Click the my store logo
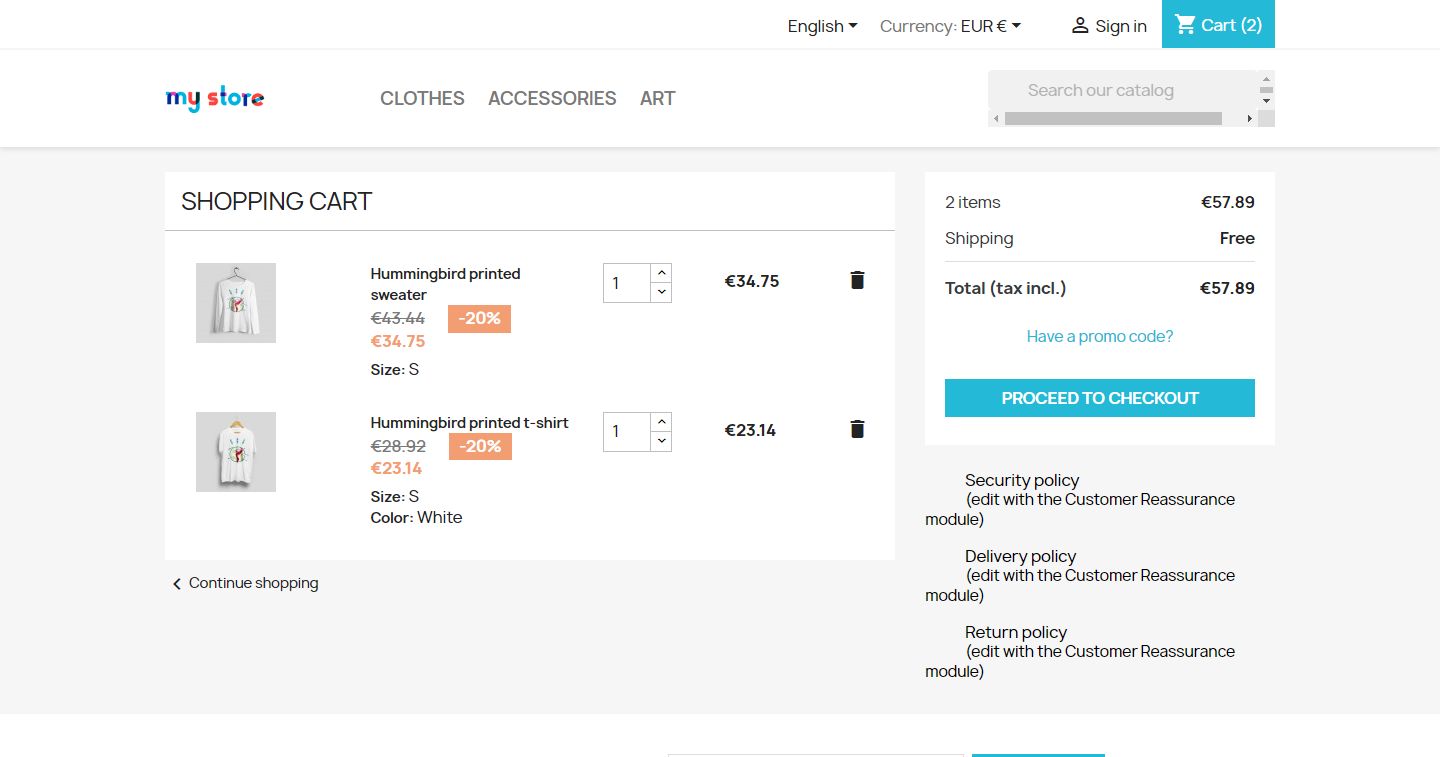The height and width of the screenshot is (757, 1440). (x=215, y=98)
